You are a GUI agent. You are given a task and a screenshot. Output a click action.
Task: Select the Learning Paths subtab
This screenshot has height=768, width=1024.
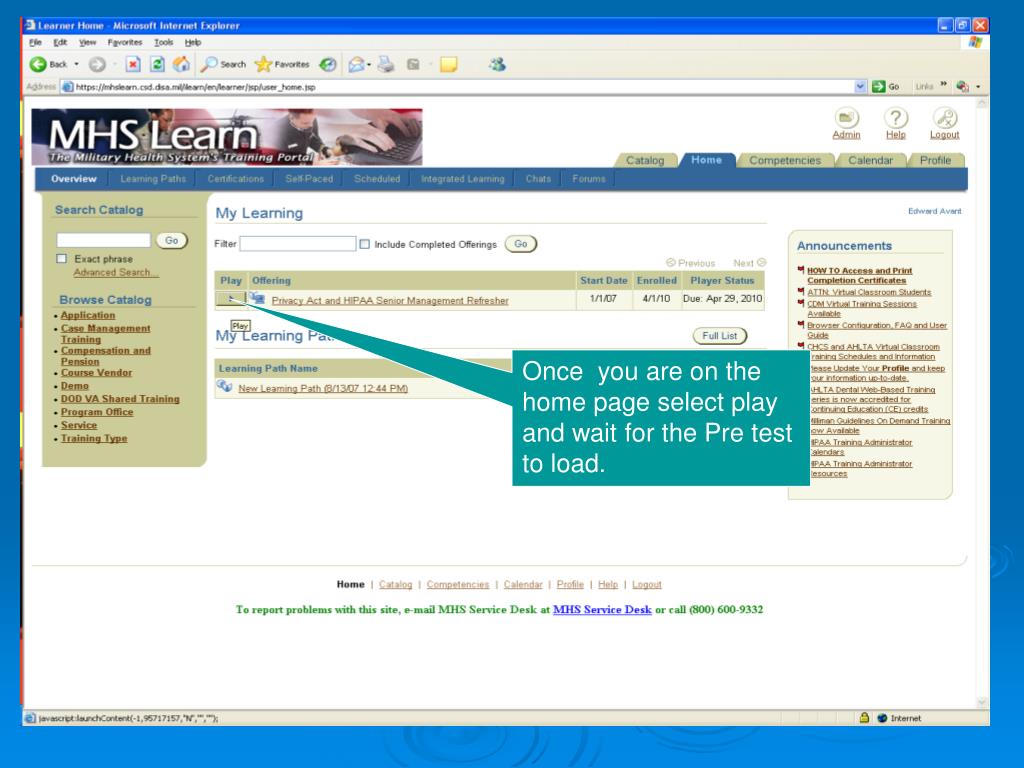click(153, 179)
